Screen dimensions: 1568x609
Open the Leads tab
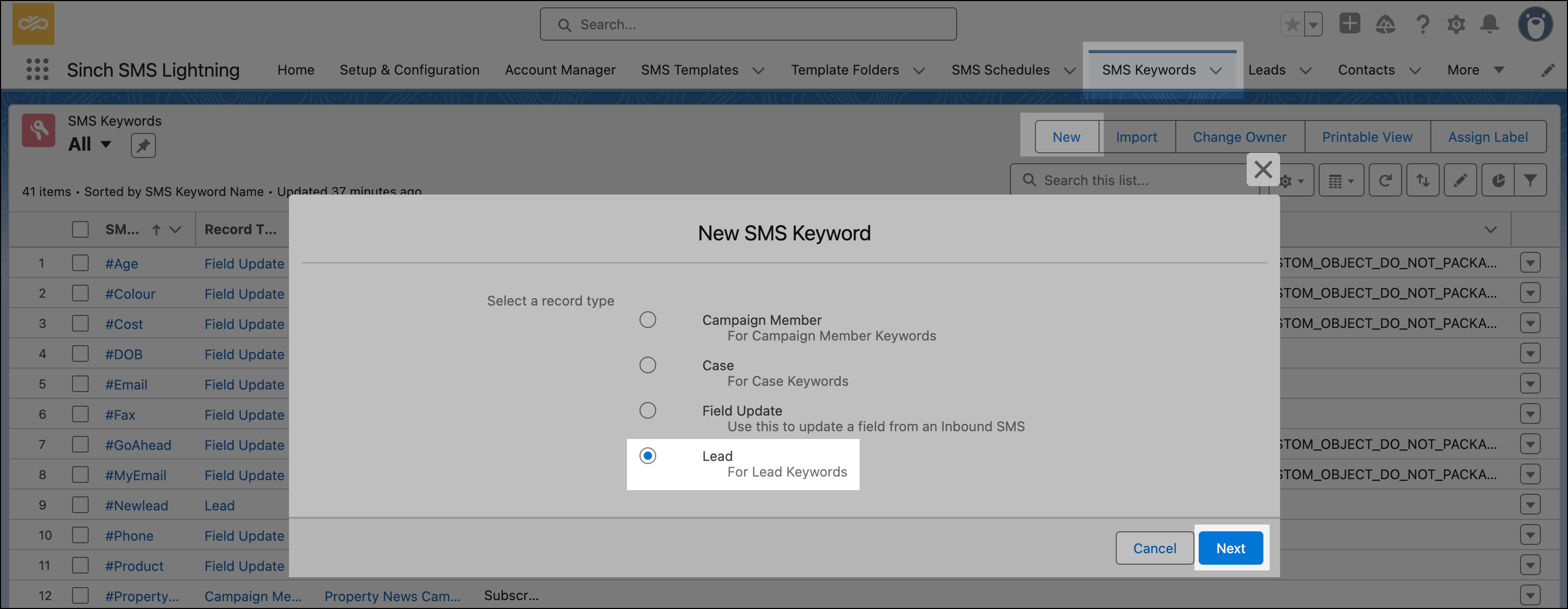[x=1267, y=70]
